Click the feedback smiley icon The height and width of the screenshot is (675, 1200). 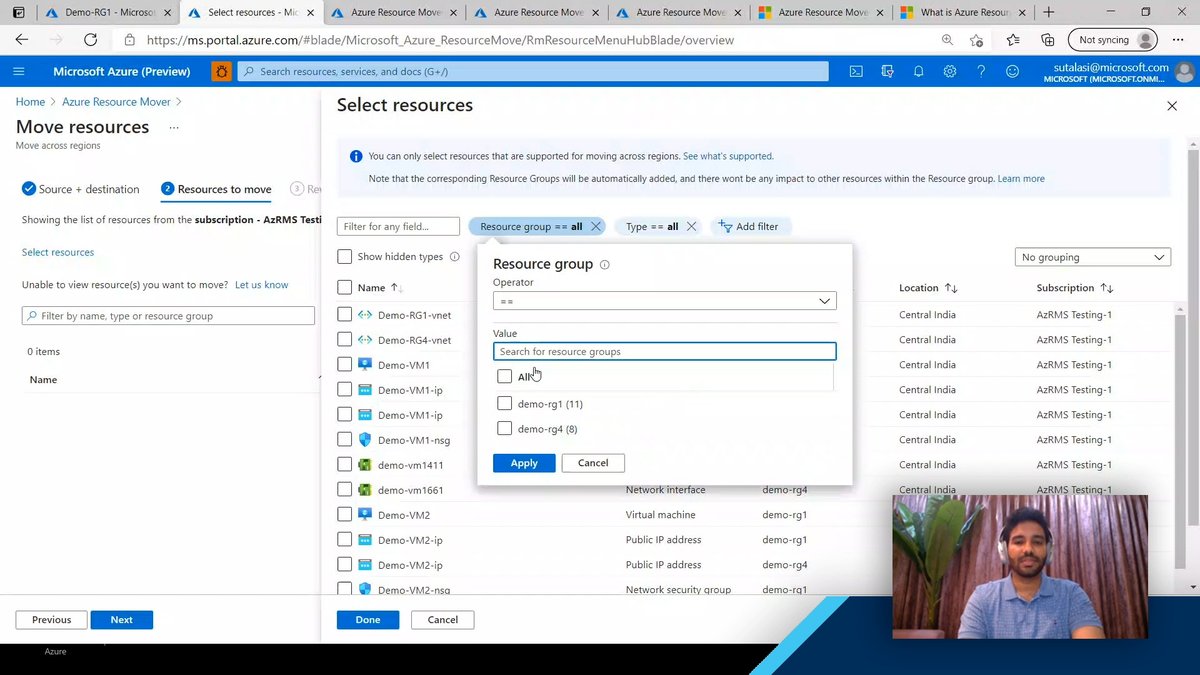(1012, 71)
